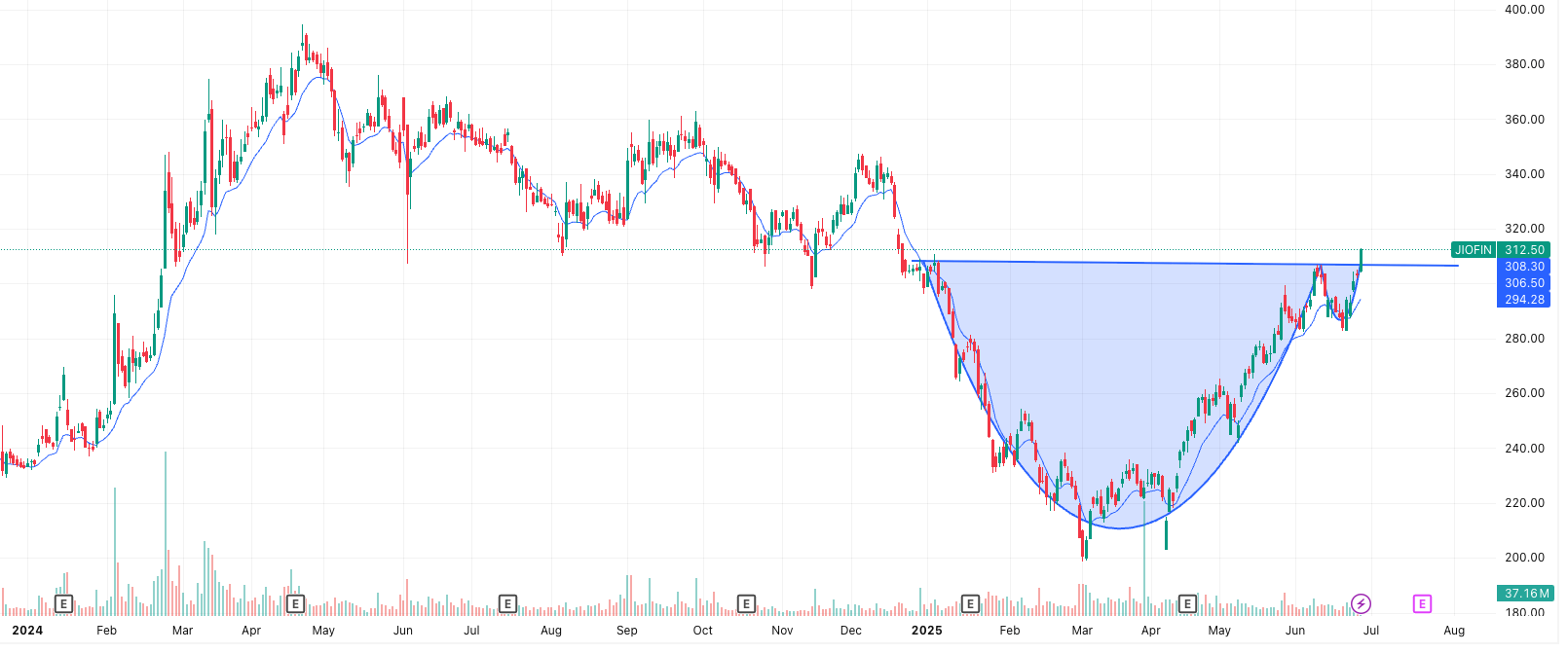Click the 37.16M volume label
1568x653 pixels.
(x=1524, y=594)
